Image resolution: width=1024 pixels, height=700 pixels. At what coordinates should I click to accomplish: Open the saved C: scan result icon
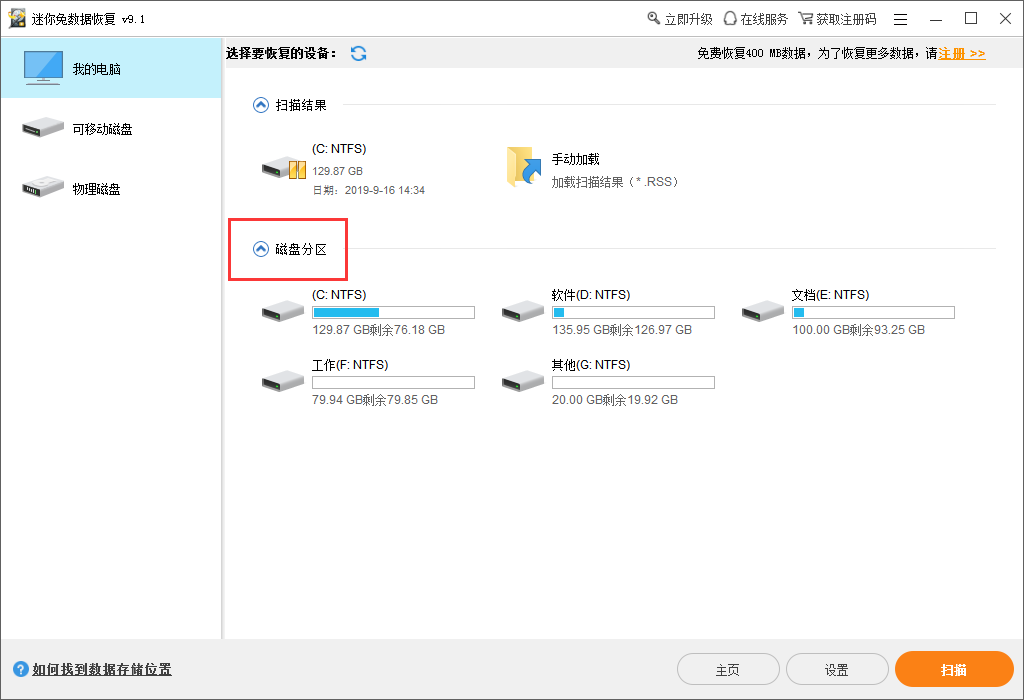pos(283,168)
